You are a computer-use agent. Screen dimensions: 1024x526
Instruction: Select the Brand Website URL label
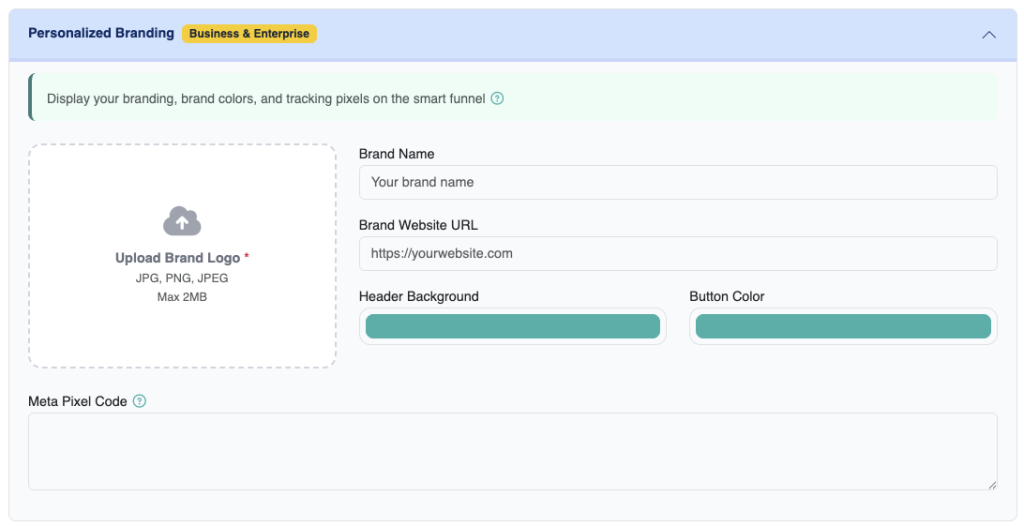[x=418, y=225]
